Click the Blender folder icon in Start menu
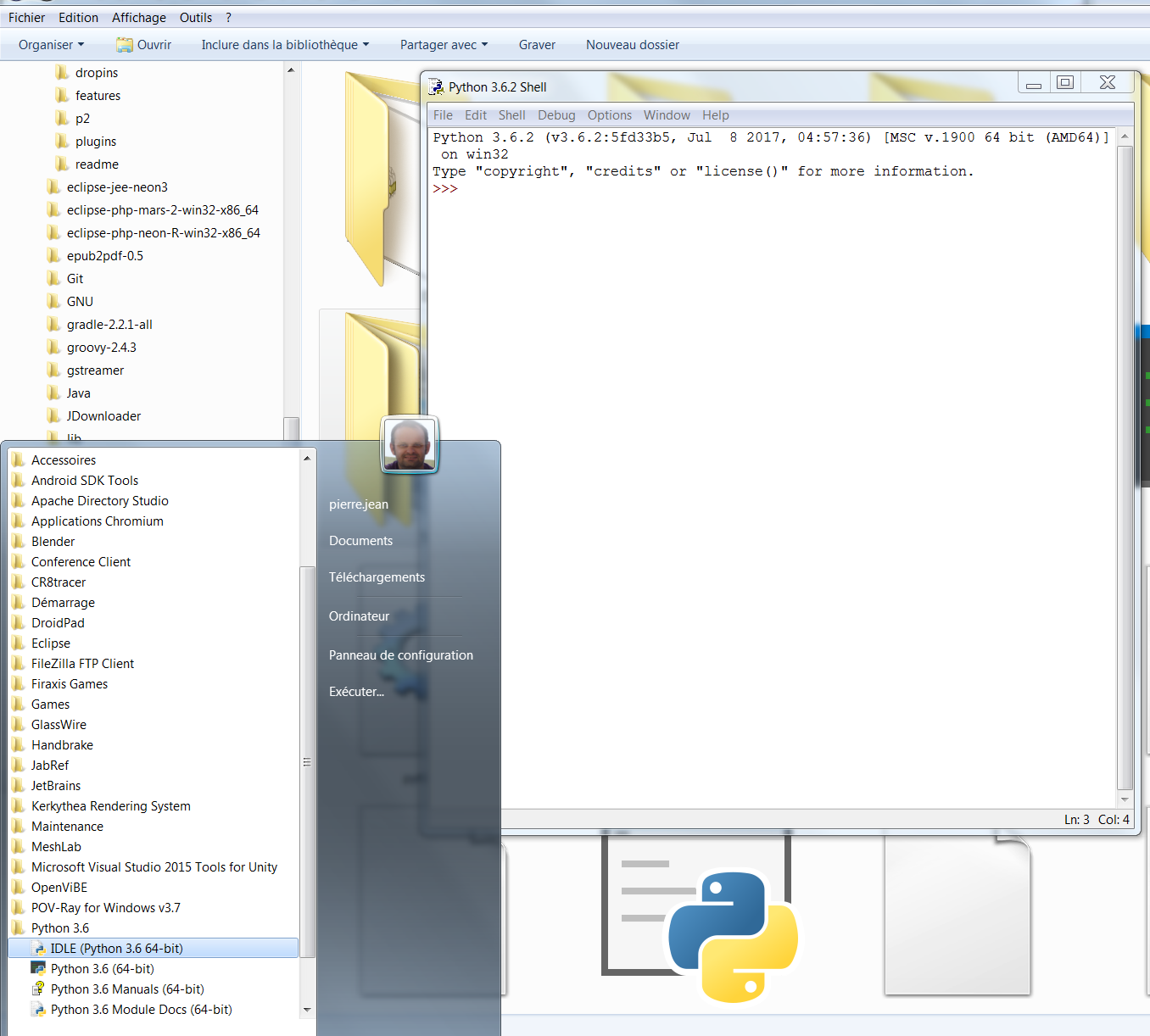 pyautogui.click(x=19, y=541)
